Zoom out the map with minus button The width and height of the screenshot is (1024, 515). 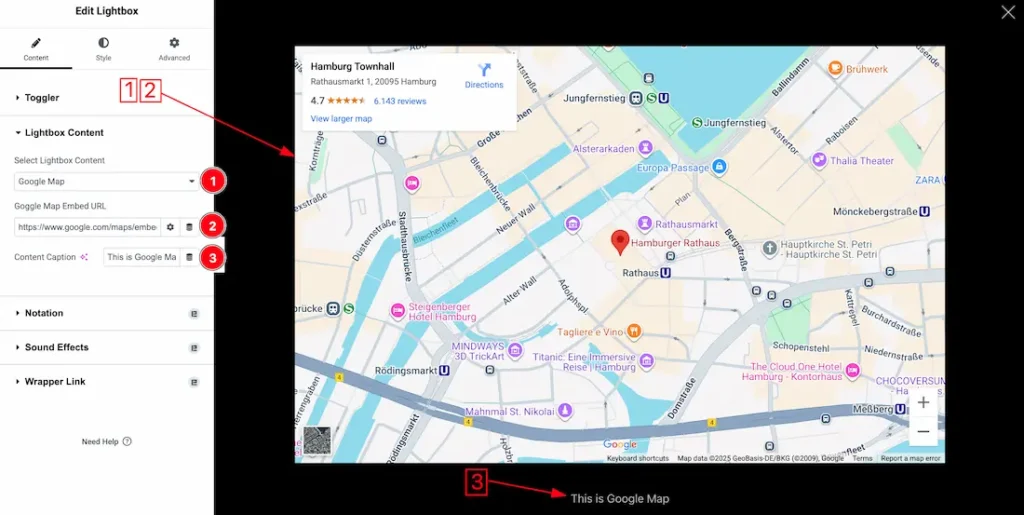[x=923, y=432]
